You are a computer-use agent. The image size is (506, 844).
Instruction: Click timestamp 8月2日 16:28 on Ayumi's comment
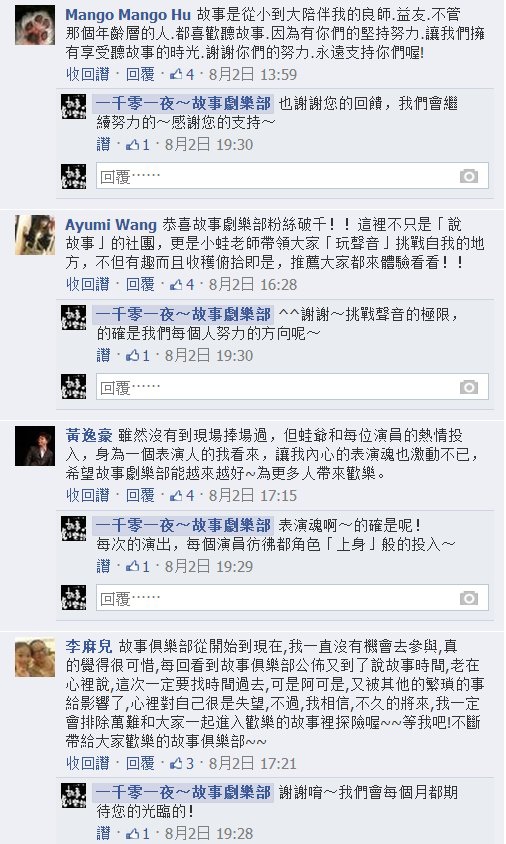pos(253,284)
